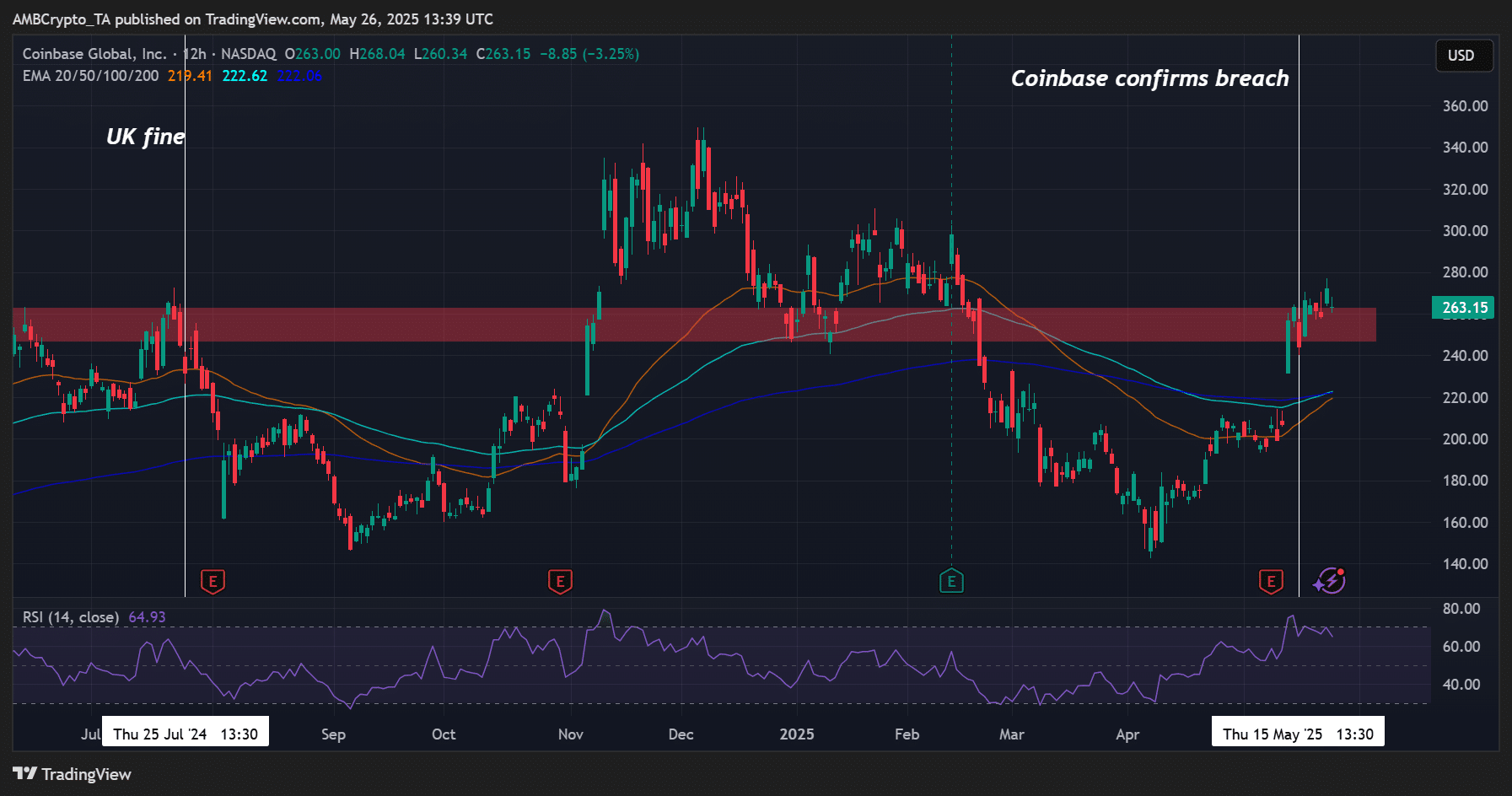
Task: Click the RSI 80.00 axis label
Action: pyautogui.click(x=1461, y=609)
